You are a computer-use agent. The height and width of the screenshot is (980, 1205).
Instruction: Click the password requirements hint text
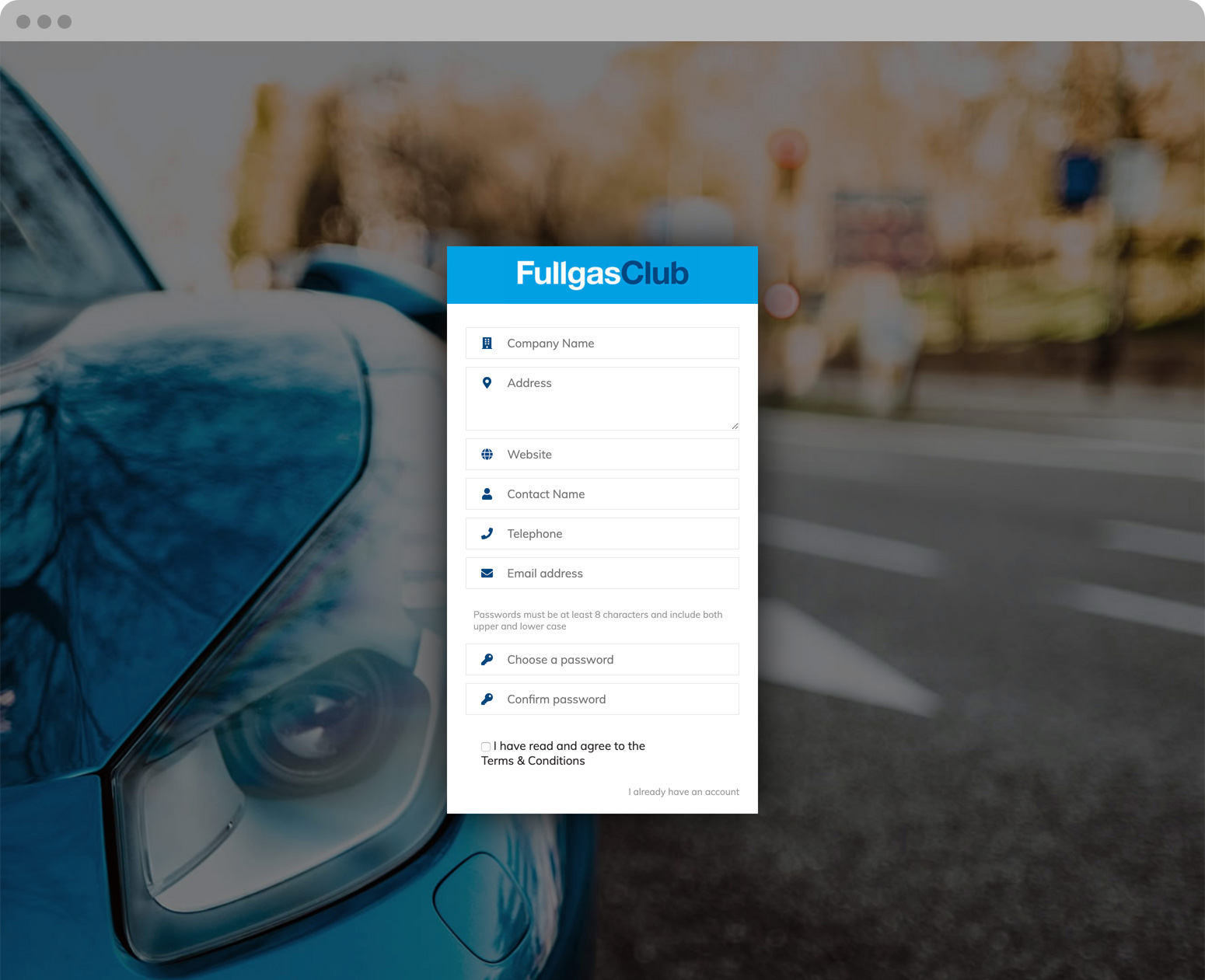(598, 620)
